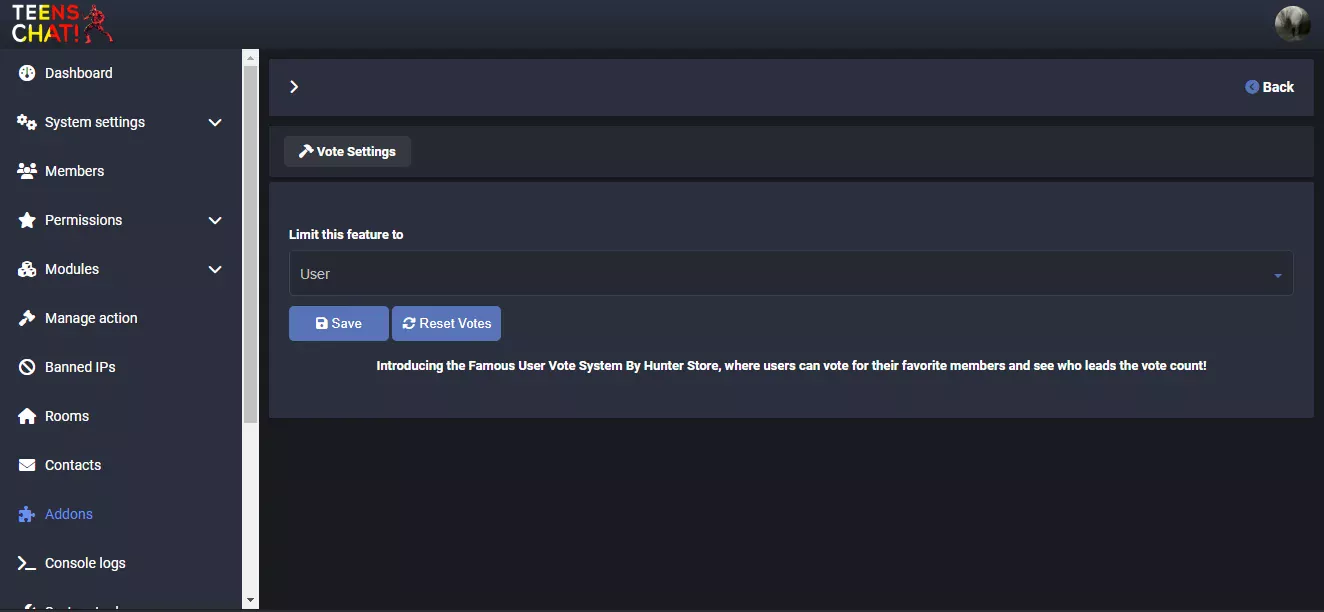Click the Addons puzzle piece icon

27,514
